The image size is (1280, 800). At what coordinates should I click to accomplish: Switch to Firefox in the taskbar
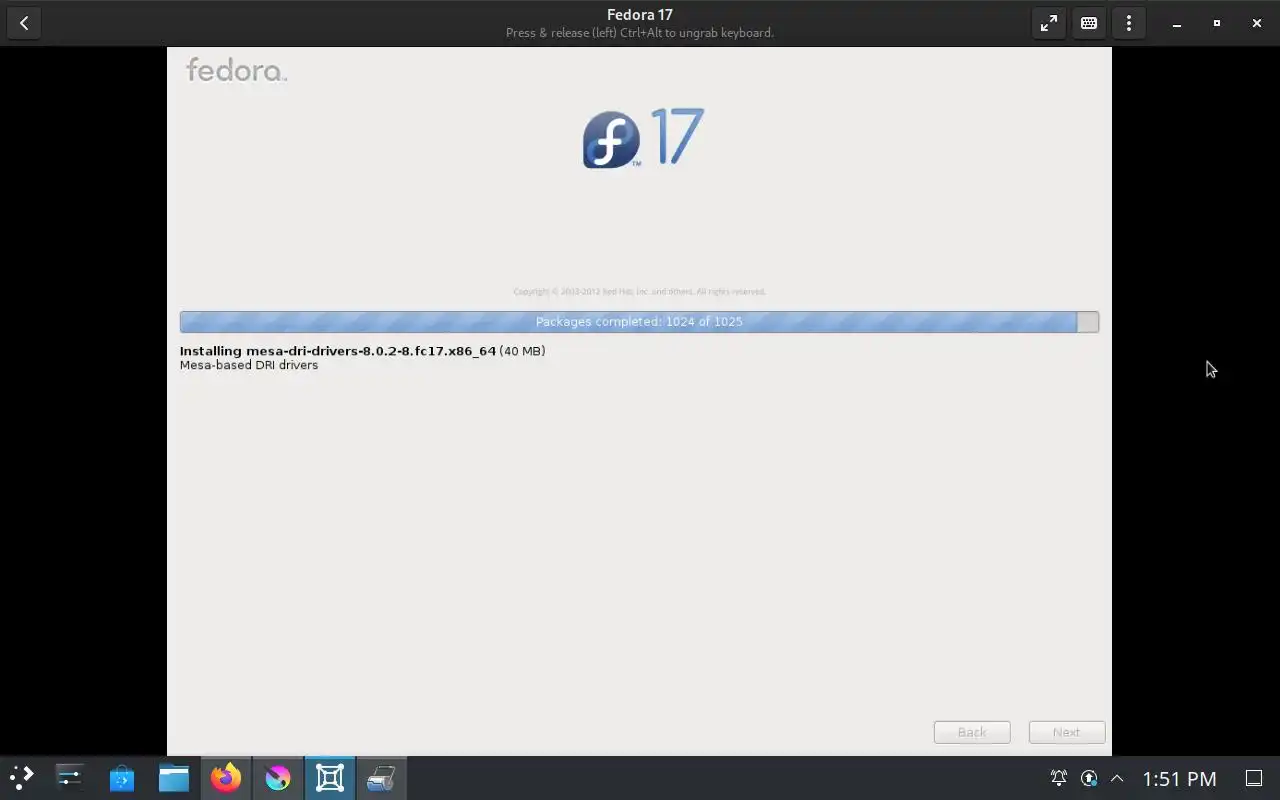point(226,778)
